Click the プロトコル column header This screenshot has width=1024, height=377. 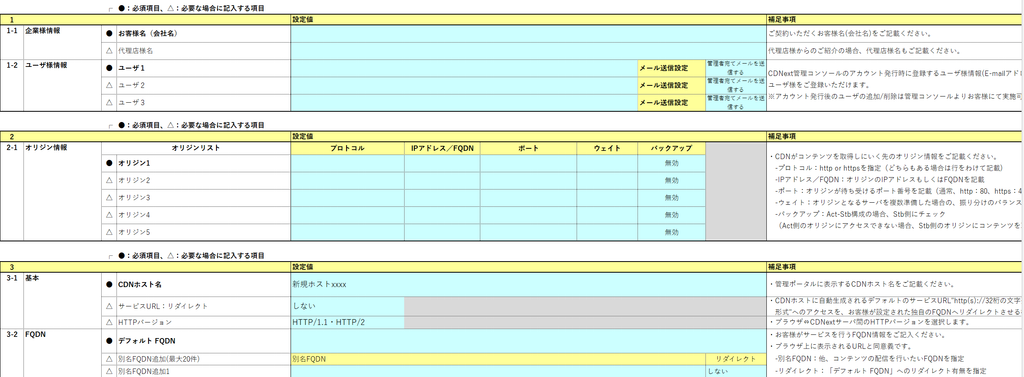click(347, 148)
